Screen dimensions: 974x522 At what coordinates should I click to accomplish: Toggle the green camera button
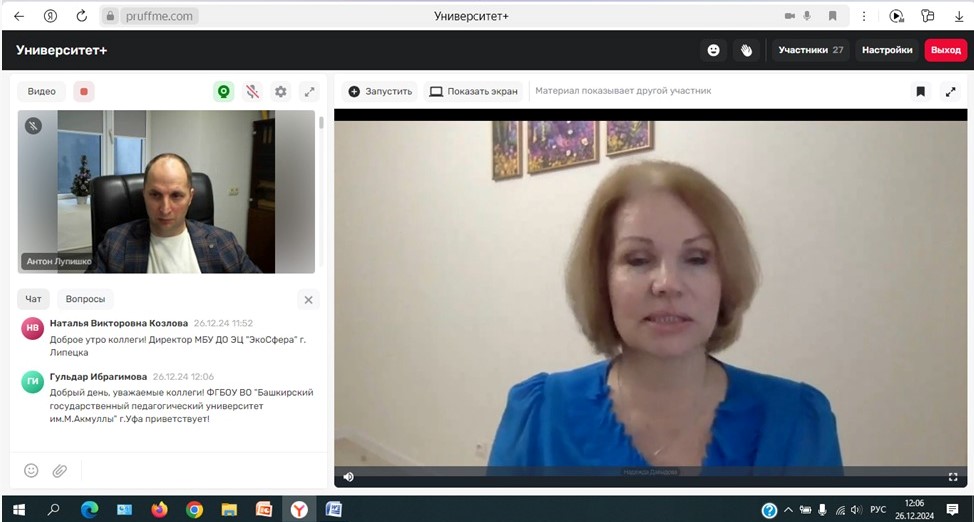(224, 91)
